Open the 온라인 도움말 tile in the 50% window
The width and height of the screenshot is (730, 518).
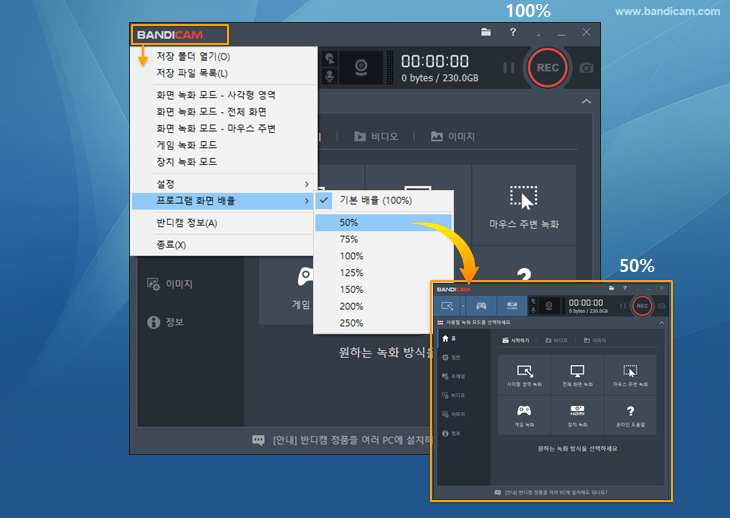(x=630, y=415)
